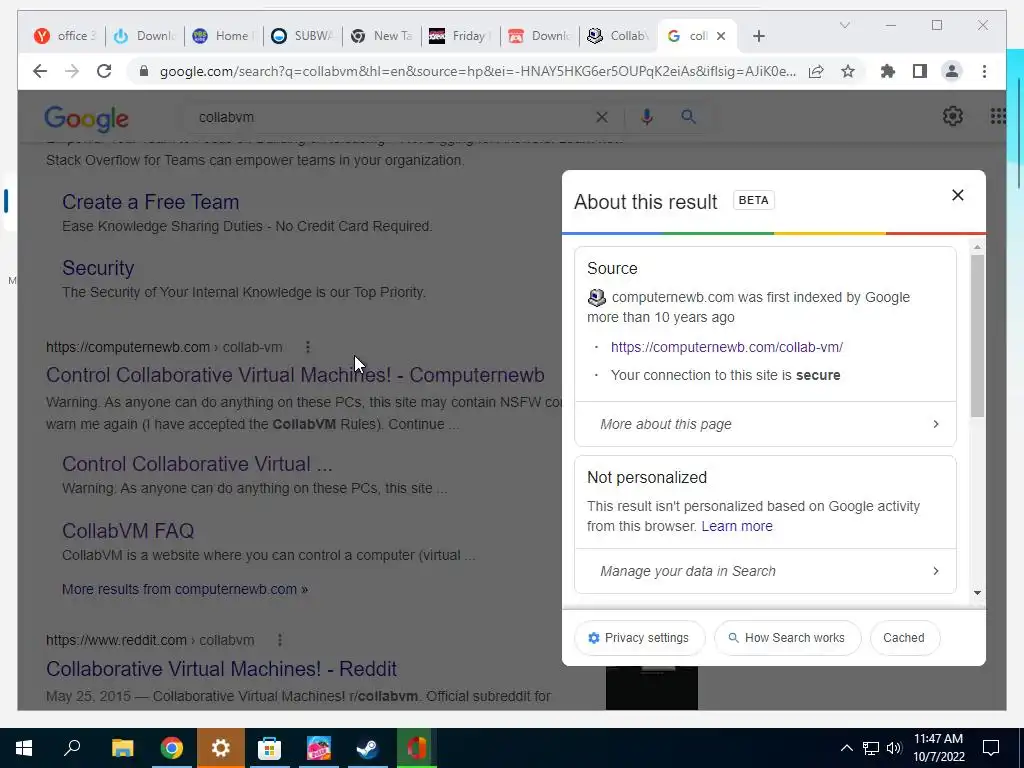This screenshot has width=1024, height=768.
Task: Open the Security sitelink
Action: 98,268
